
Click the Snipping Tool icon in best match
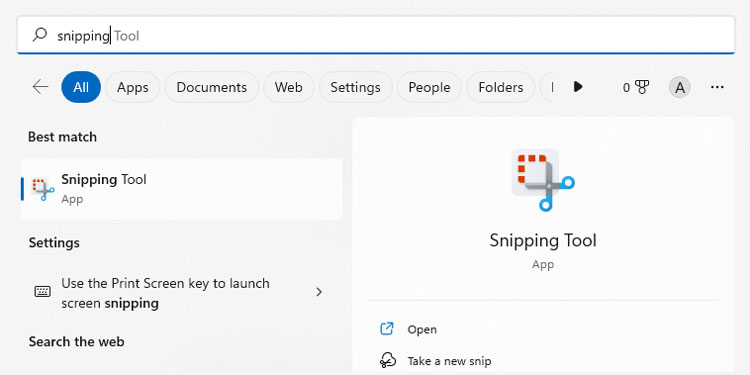pyautogui.click(x=43, y=189)
